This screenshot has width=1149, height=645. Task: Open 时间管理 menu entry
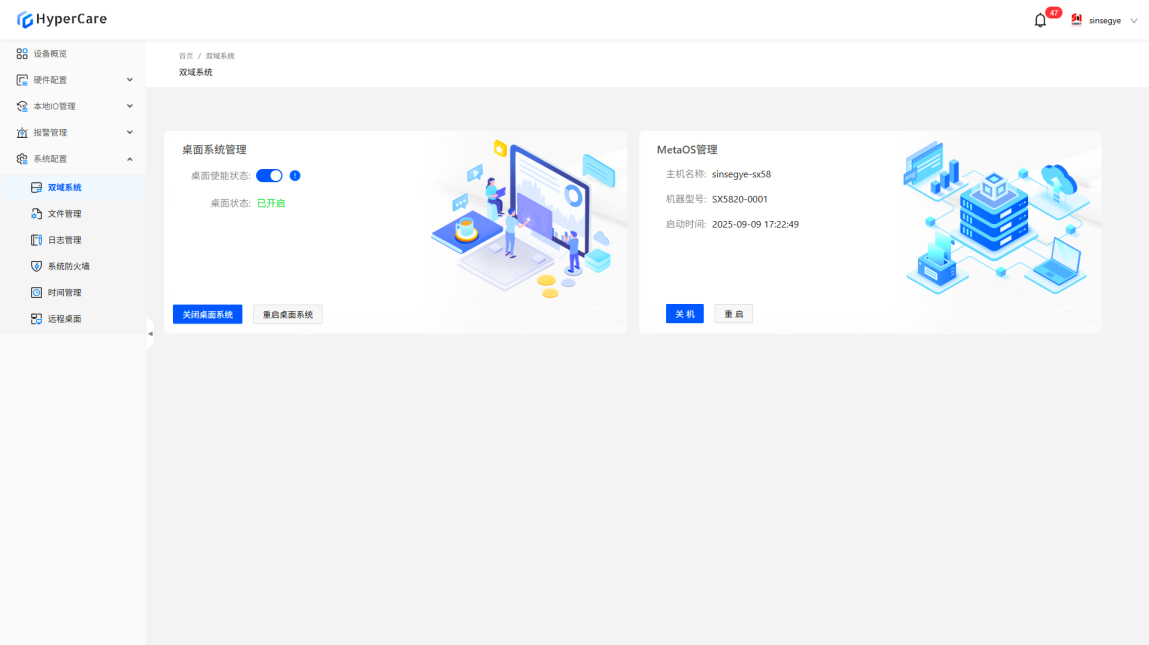pos(73,292)
